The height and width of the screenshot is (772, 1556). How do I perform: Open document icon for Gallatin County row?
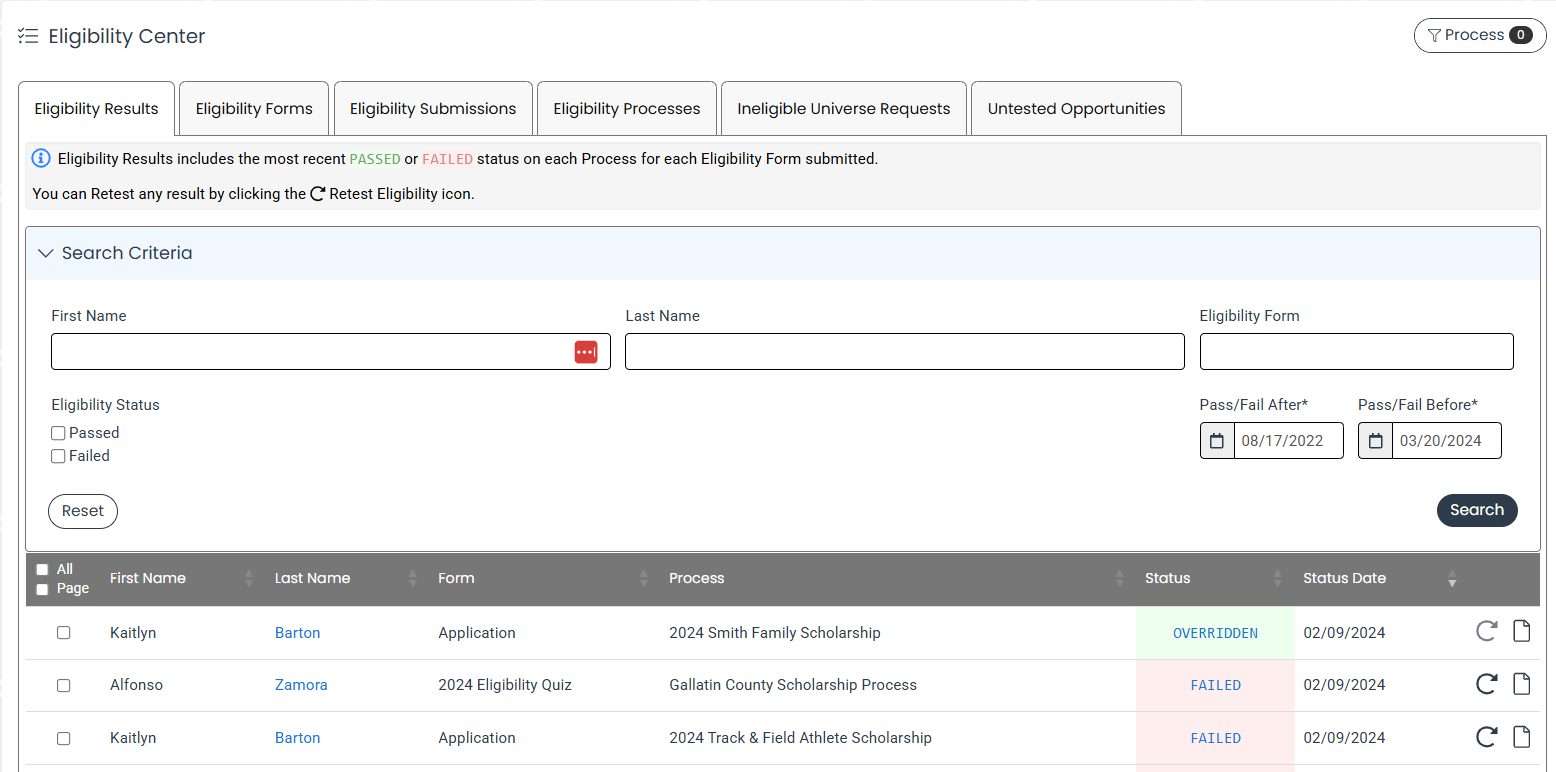1521,685
